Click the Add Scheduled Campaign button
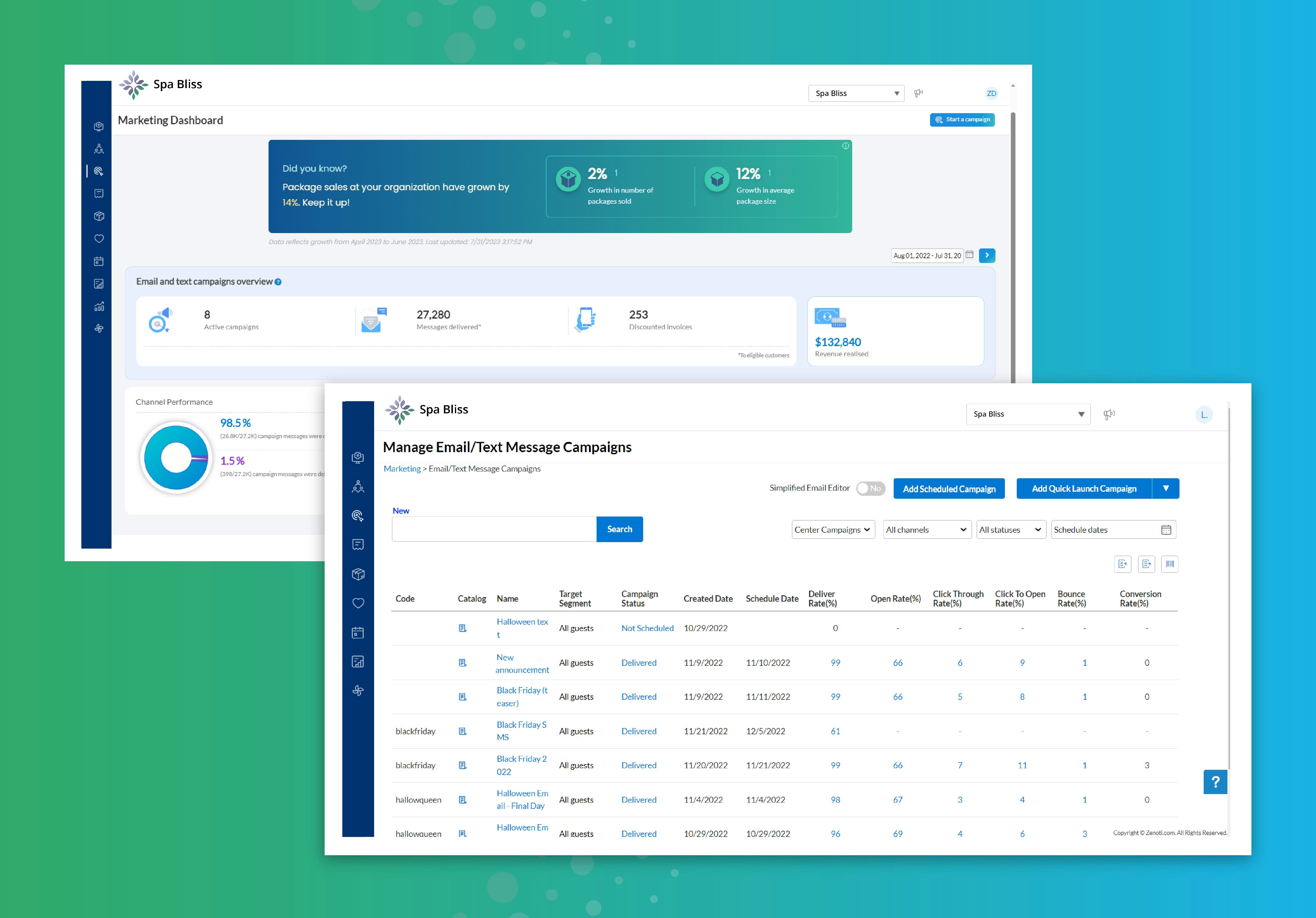This screenshot has width=1316, height=918. point(949,489)
